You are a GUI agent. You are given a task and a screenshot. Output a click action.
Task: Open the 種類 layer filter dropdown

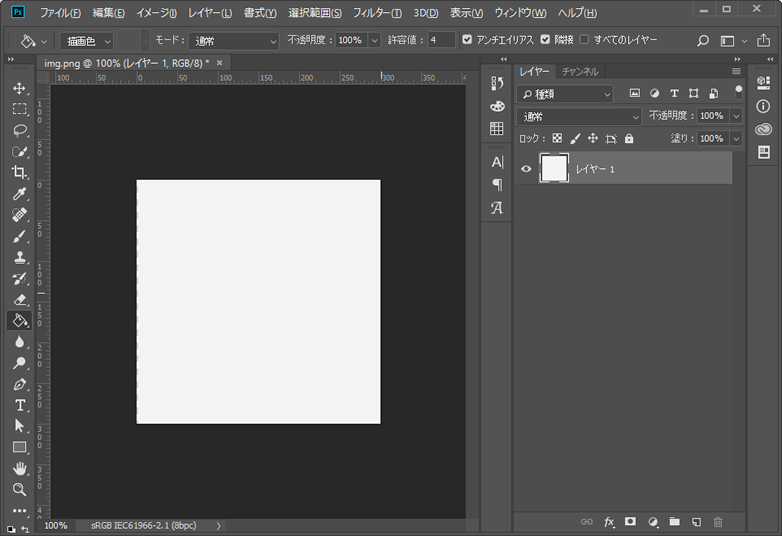tap(565, 94)
